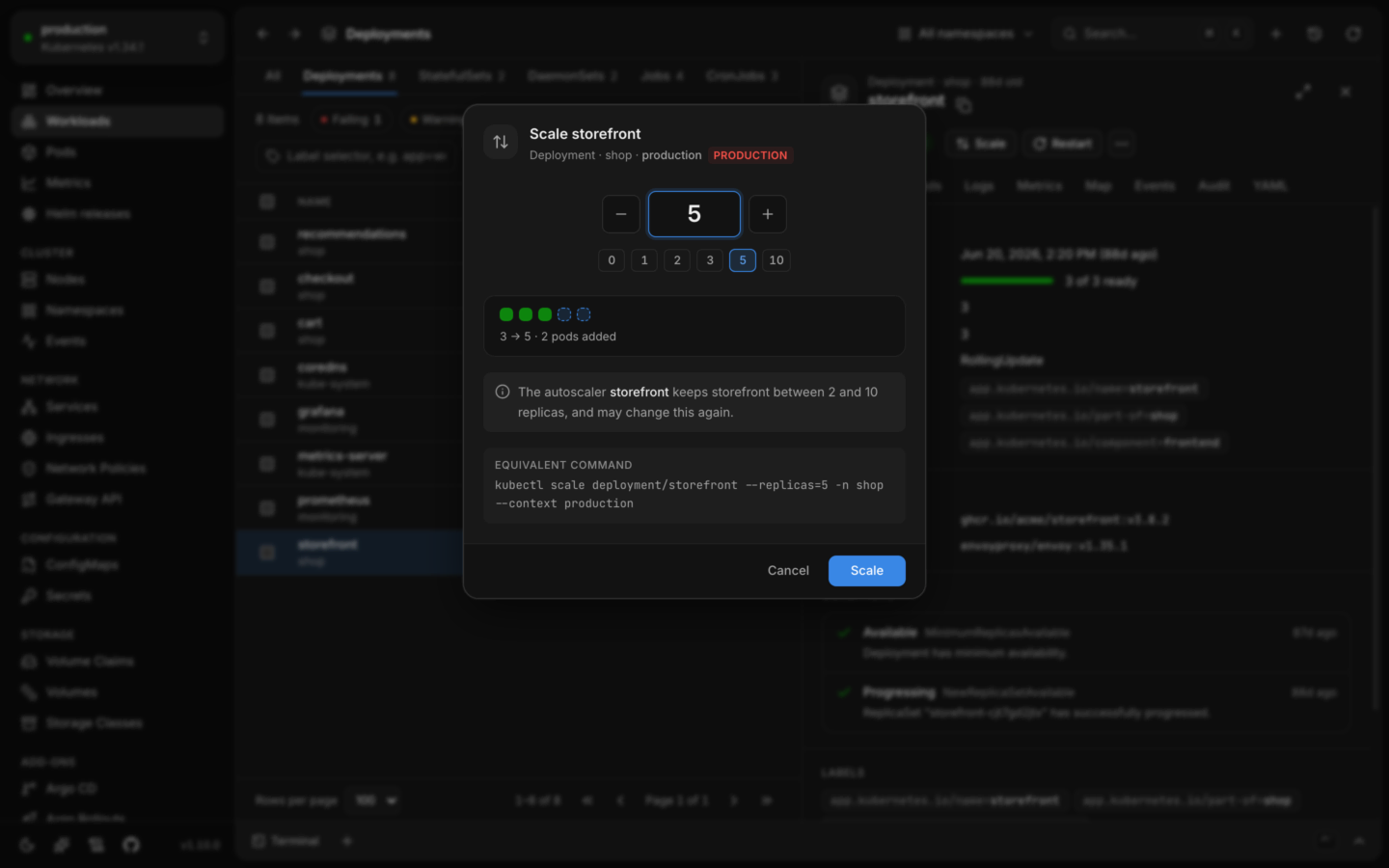Choose the 2 replicas preset

click(x=677, y=260)
